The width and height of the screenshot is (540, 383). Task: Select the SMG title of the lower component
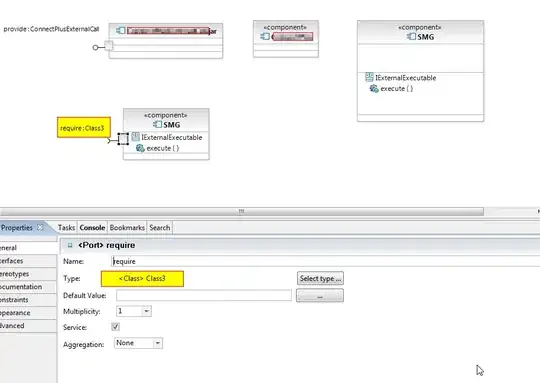coord(172,125)
